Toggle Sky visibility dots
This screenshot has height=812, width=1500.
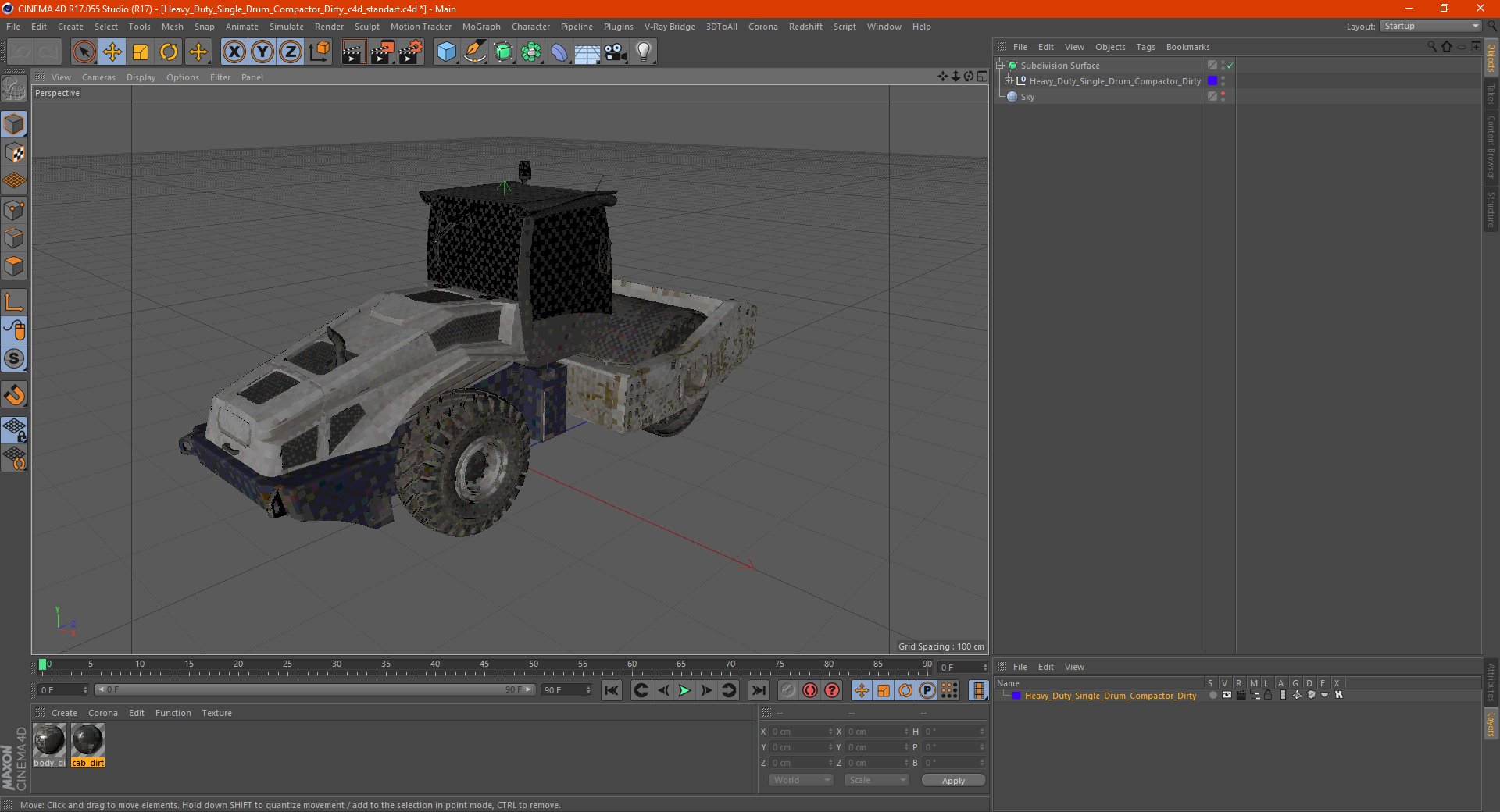tap(1223, 97)
